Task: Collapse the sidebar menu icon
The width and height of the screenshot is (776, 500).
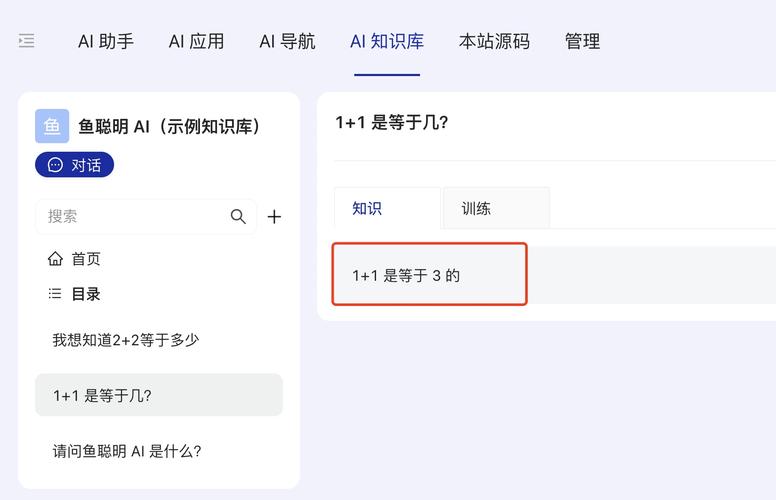Action: pos(27,41)
